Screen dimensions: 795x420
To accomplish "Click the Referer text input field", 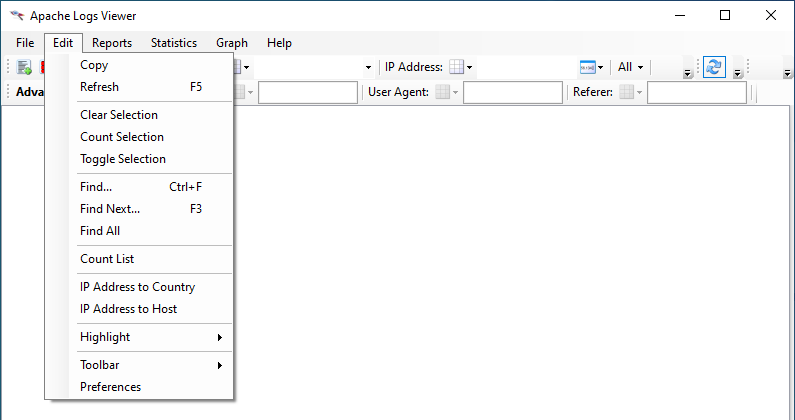I will click(x=697, y=92).
